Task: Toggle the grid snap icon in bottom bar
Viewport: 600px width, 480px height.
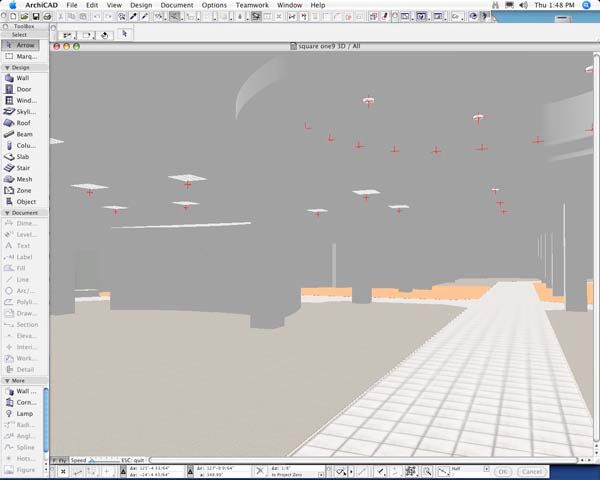Action: [x=410, y=471]
